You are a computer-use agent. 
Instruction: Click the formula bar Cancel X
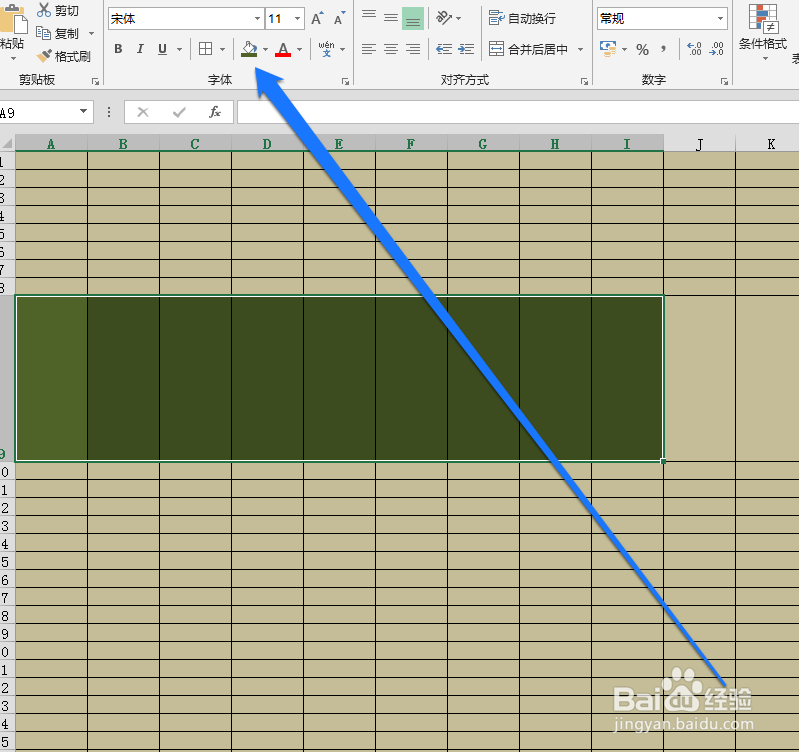tap(143, 112)
